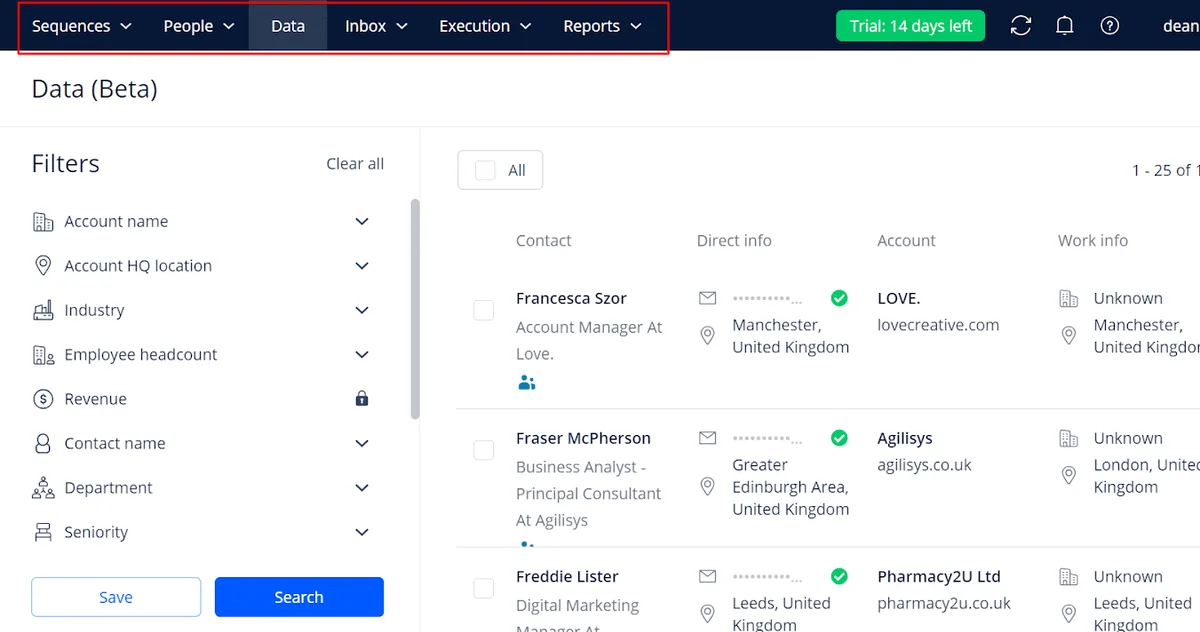Click the help question mark icon
This screenshot has width=1200, height=632.
[x=1110, y=25]
